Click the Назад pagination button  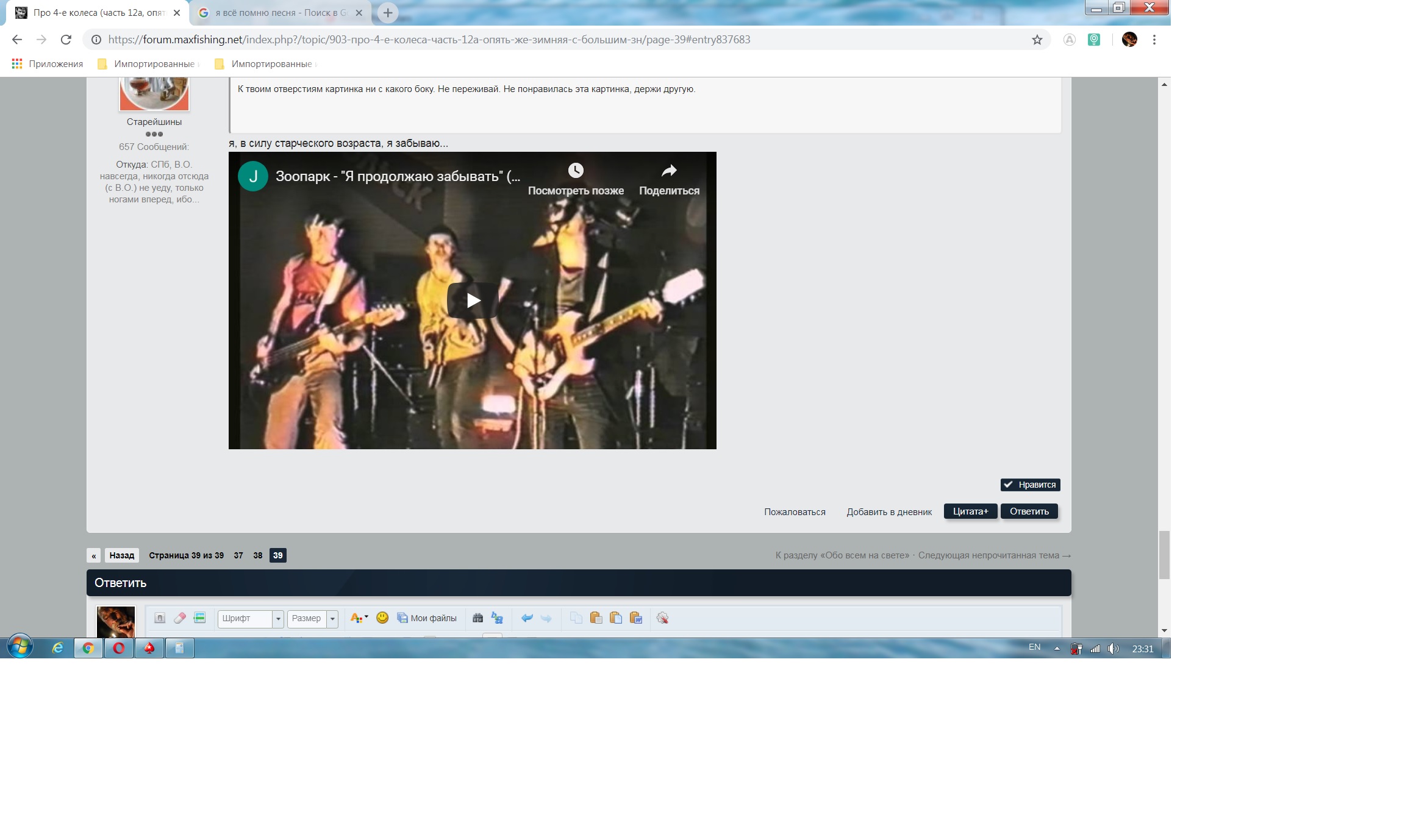[x=122, y=555]
